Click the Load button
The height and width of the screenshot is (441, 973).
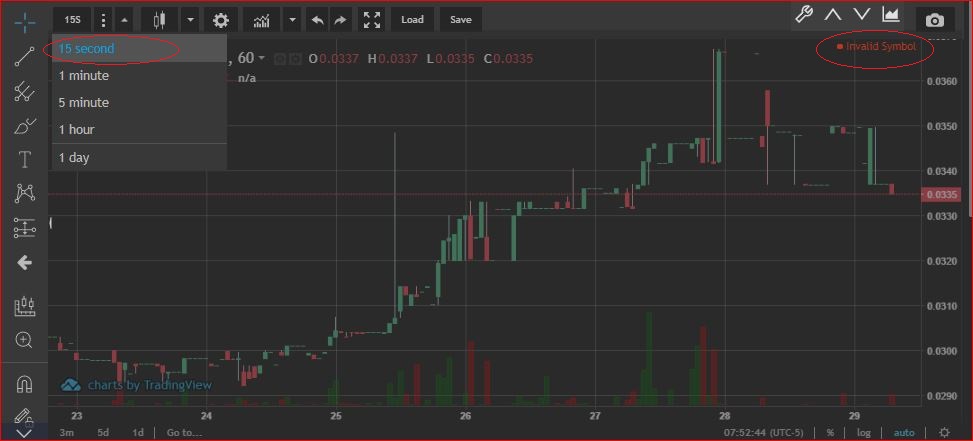point(412,20)
